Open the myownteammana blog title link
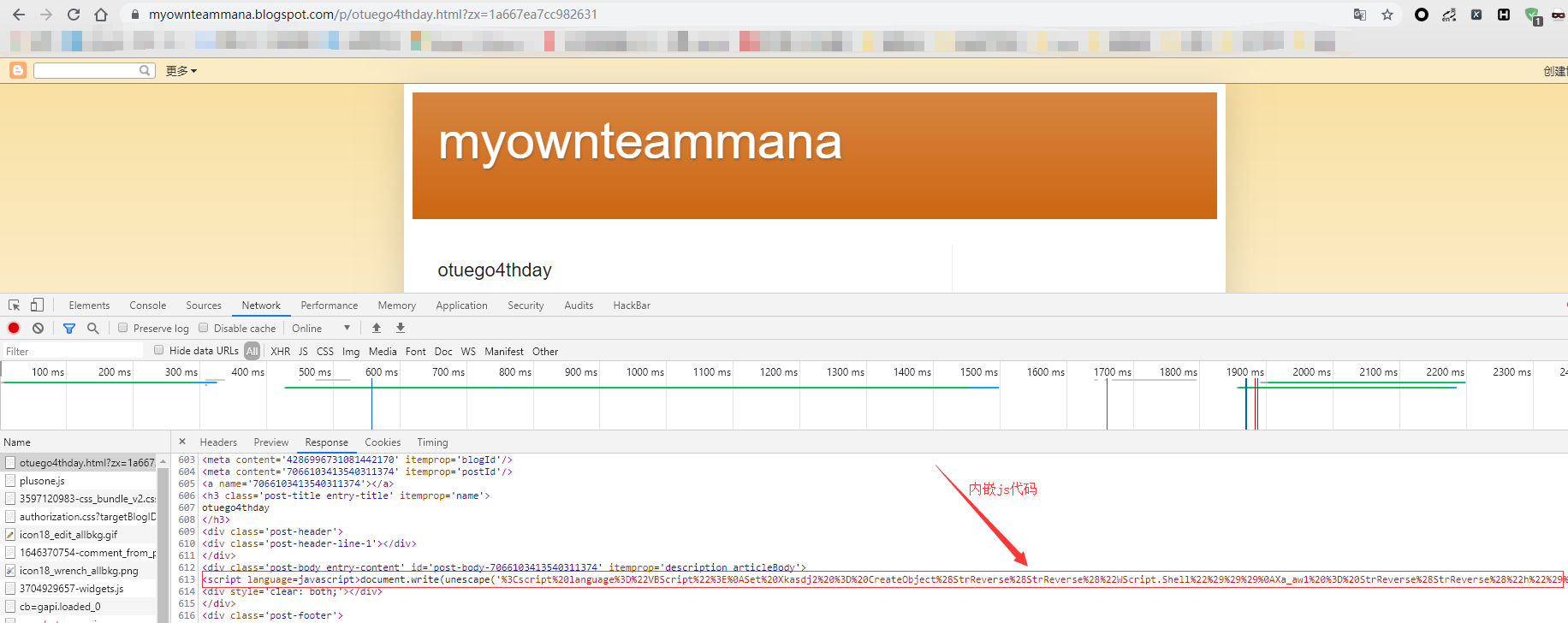The image size is (1568, 623). [x=640, y=141]
